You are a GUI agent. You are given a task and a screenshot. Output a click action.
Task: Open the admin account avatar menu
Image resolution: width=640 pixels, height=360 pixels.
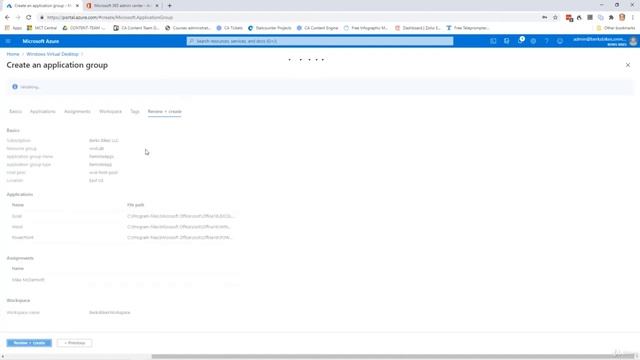pos(633,41)
